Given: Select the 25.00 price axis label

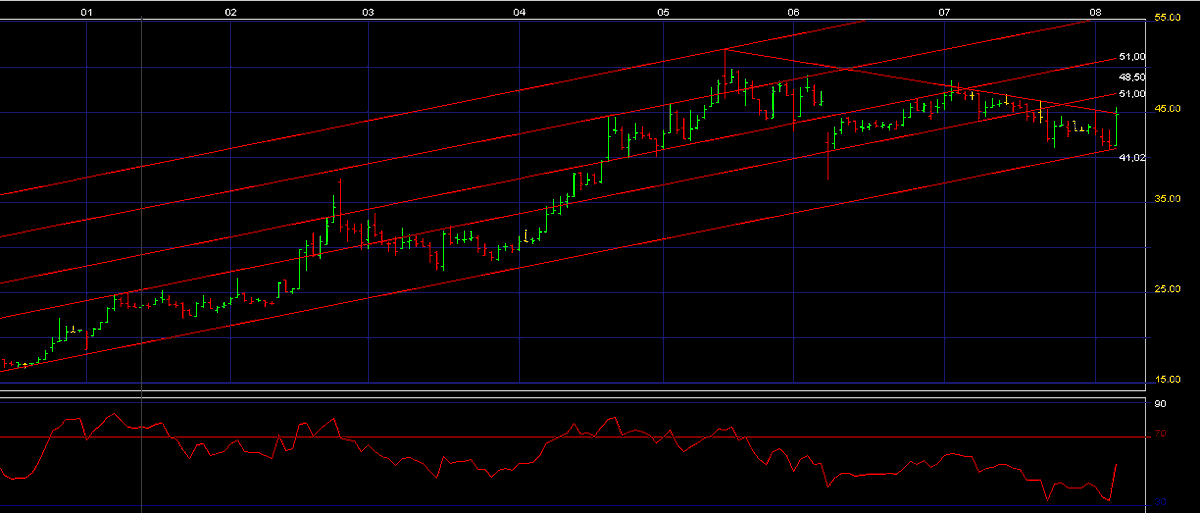Looking at the screenshot, I should coord(1167,289).
